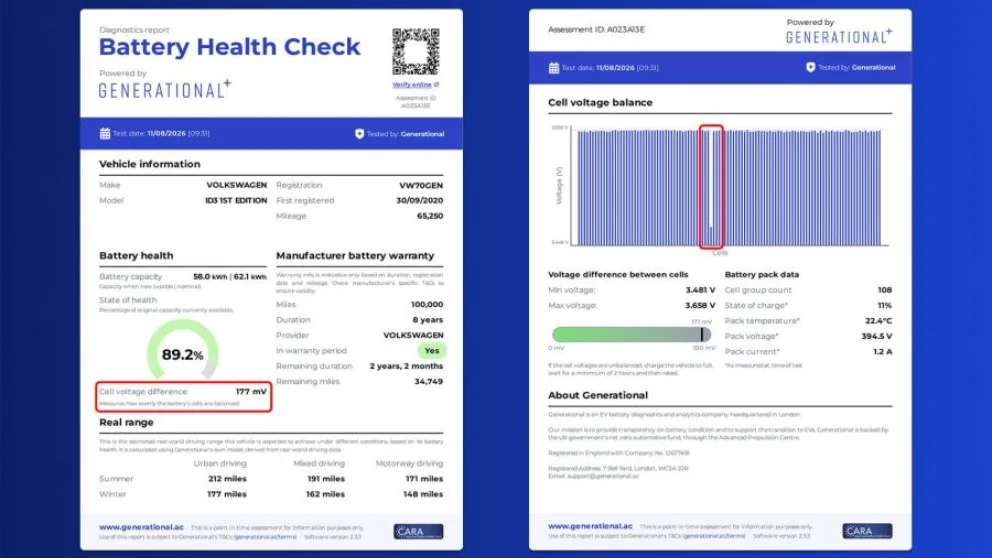Click the calendar icon on the Assessment ID page

coord(554,68)
